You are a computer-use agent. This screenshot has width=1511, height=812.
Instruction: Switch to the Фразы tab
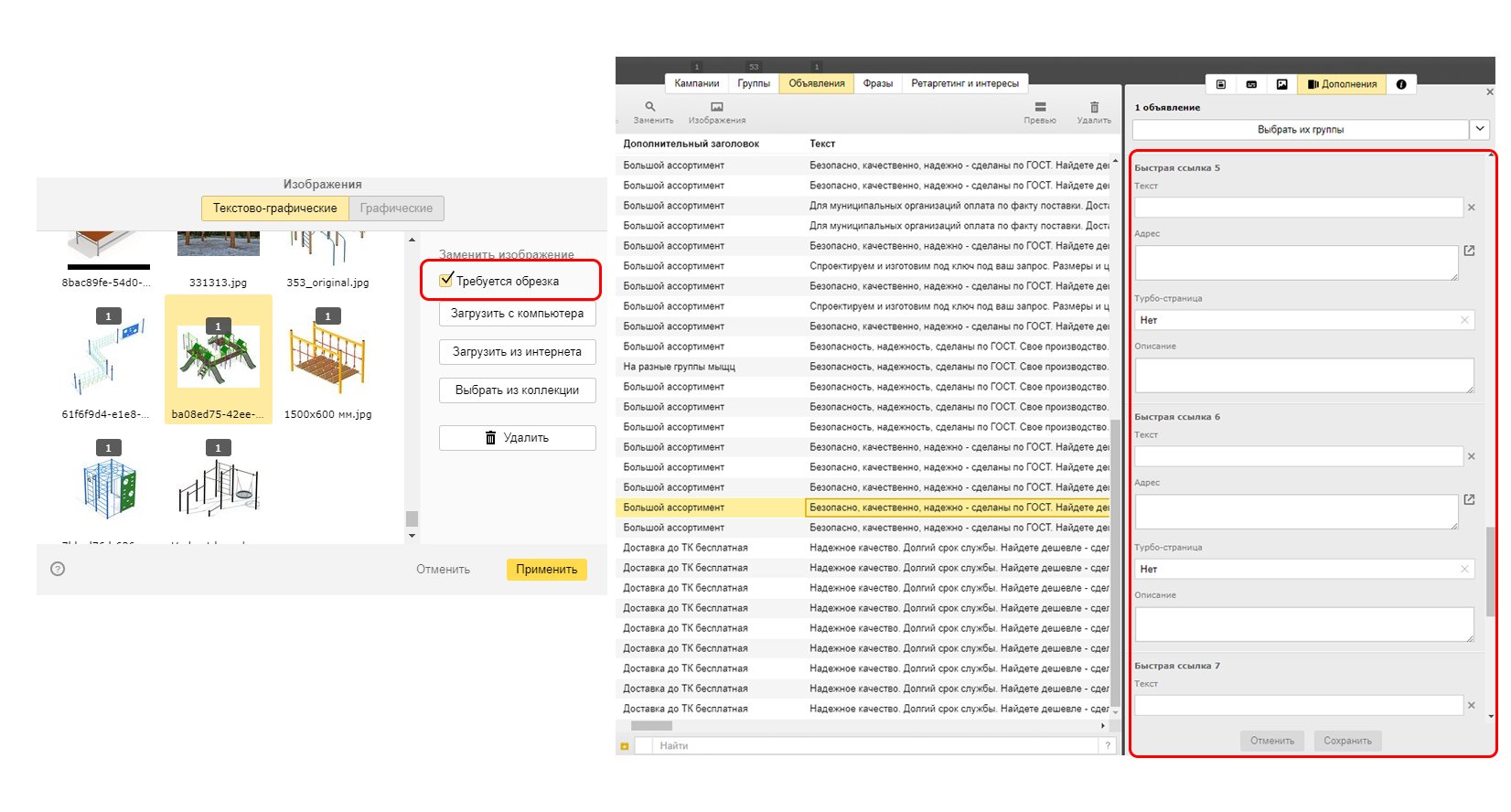click(x=877, y=83)
